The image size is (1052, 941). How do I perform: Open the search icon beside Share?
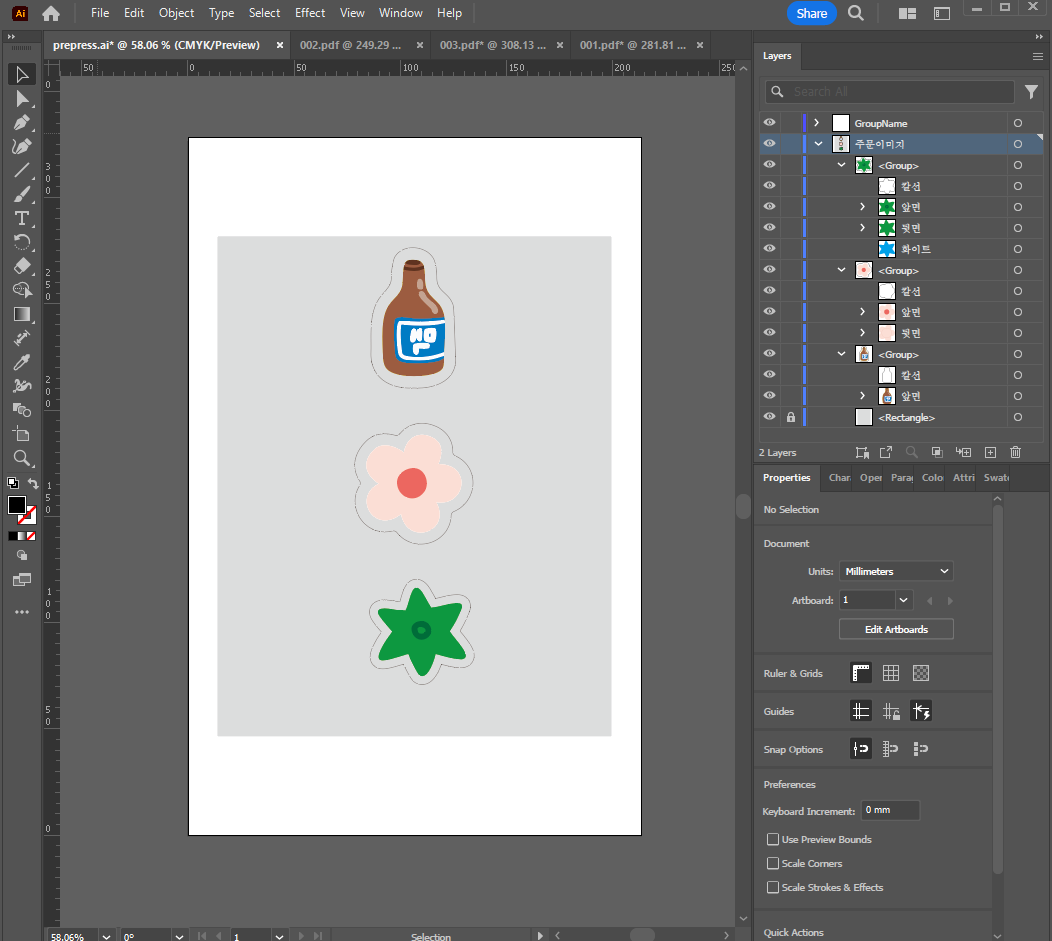click(x=855, y=13)
